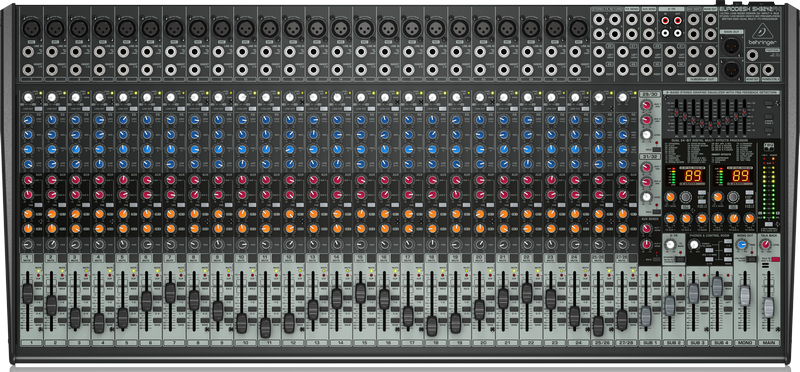Click the channel 24 XLR mic input
This screenshot has height=372, width=800.
(579, 28)
